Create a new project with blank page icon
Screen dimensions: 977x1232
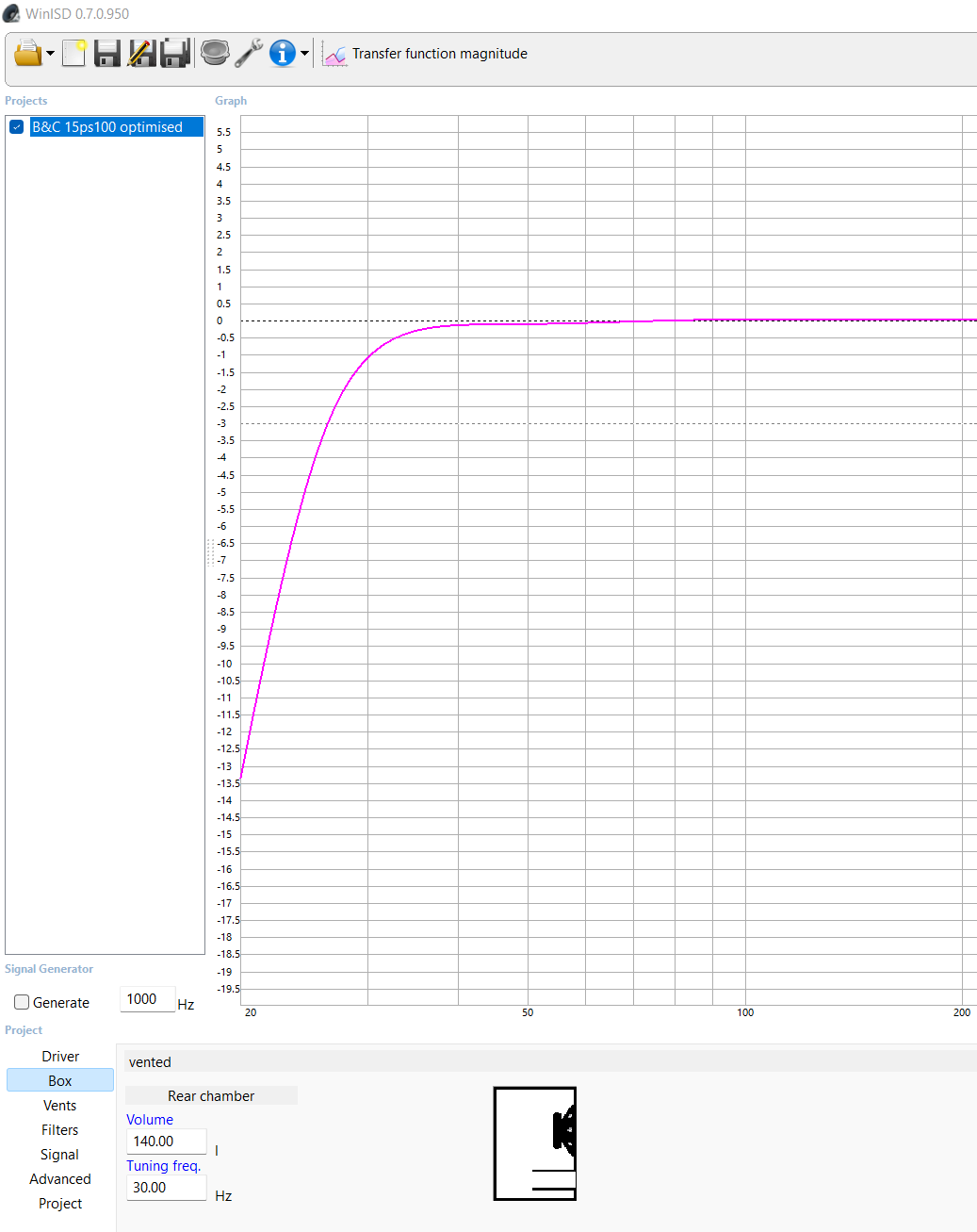coord(74,53)
